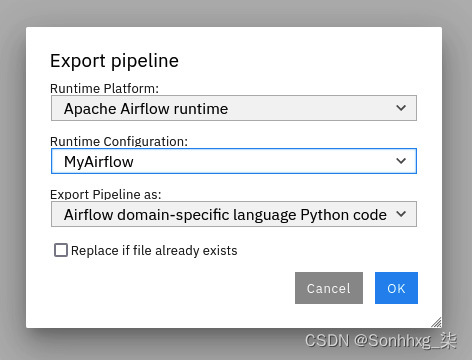This screenshot has height=360, width=472.
Task: Click the chevron arrow beside Apache Airflow runtime
Action: (401, 108)
